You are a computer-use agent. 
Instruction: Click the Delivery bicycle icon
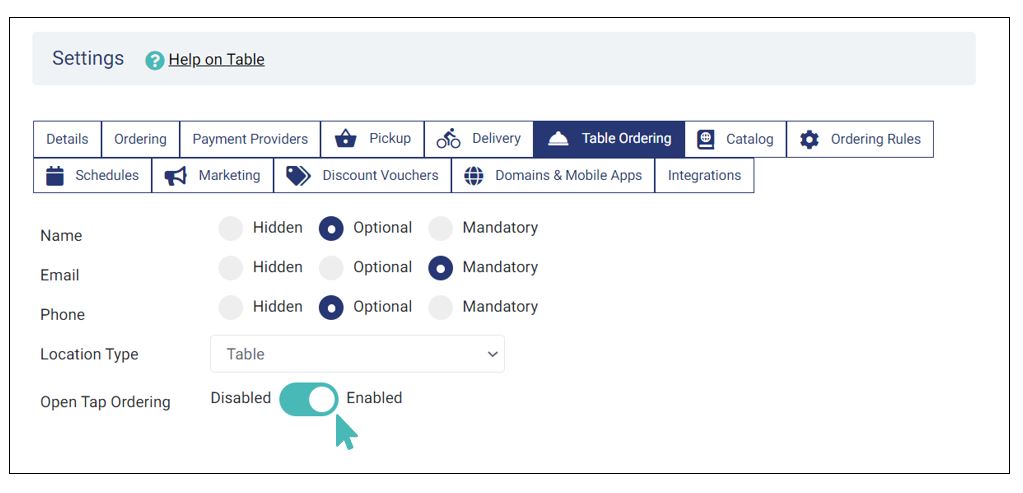pos(448,139)
